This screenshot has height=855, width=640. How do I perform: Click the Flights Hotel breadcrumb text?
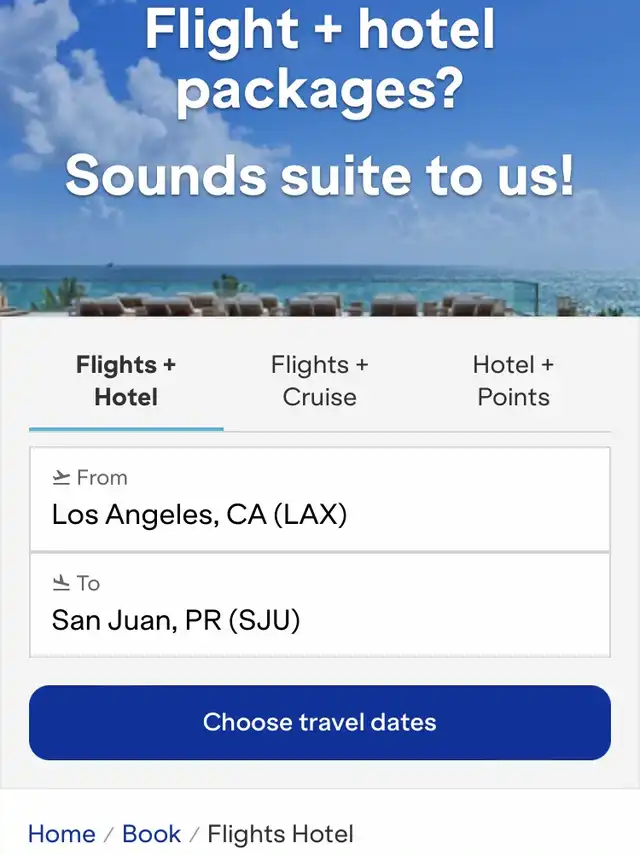(281, 834)
